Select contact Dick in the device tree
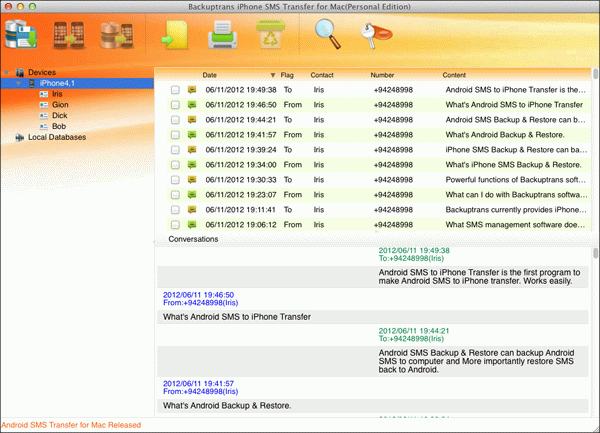600x433 pixels. point(60,116)
